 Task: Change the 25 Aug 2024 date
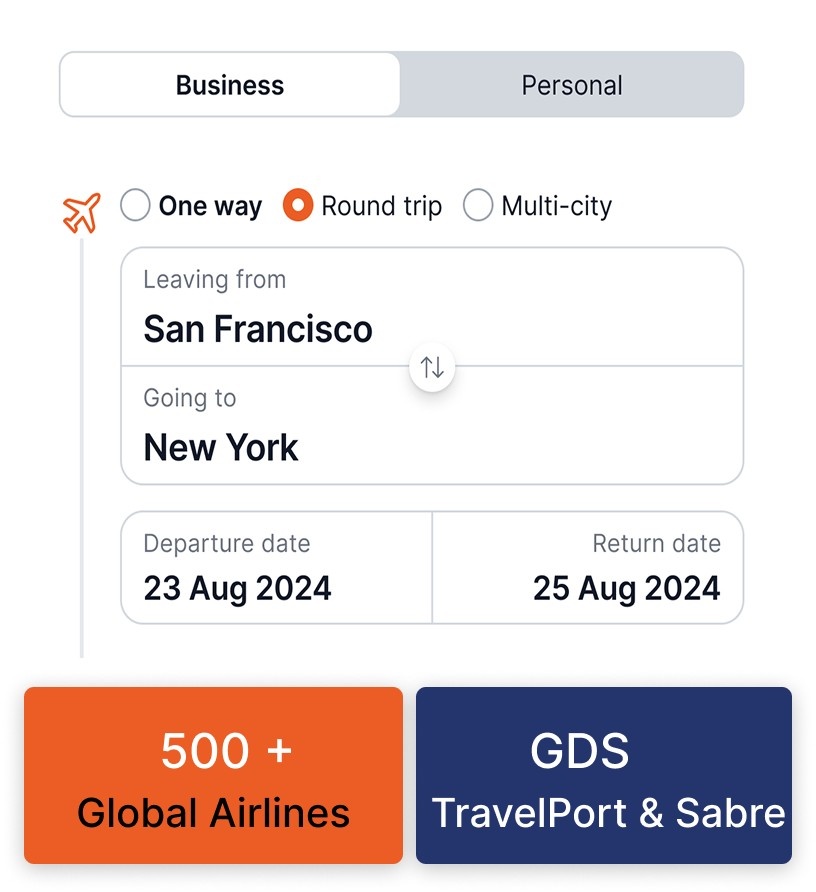coord(626,588)
